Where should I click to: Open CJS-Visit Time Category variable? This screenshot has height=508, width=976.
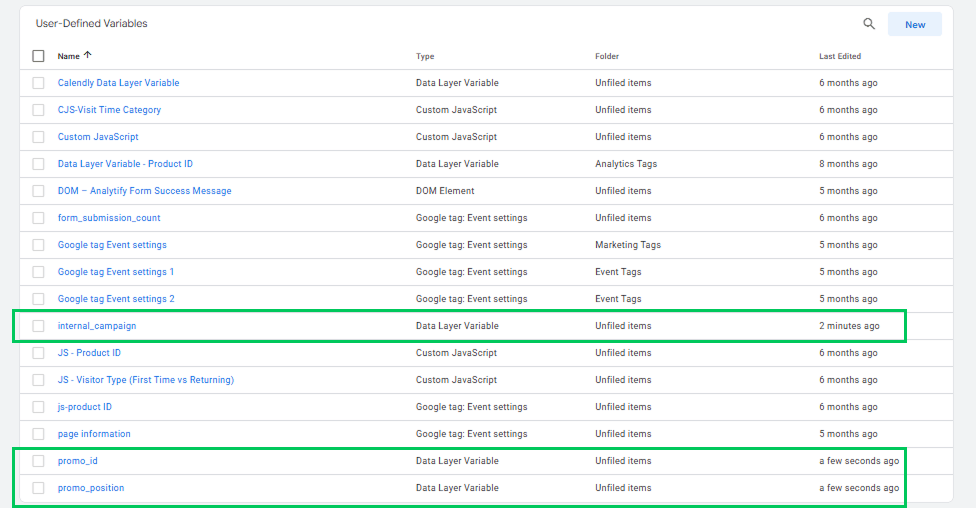tap(110, 110)
